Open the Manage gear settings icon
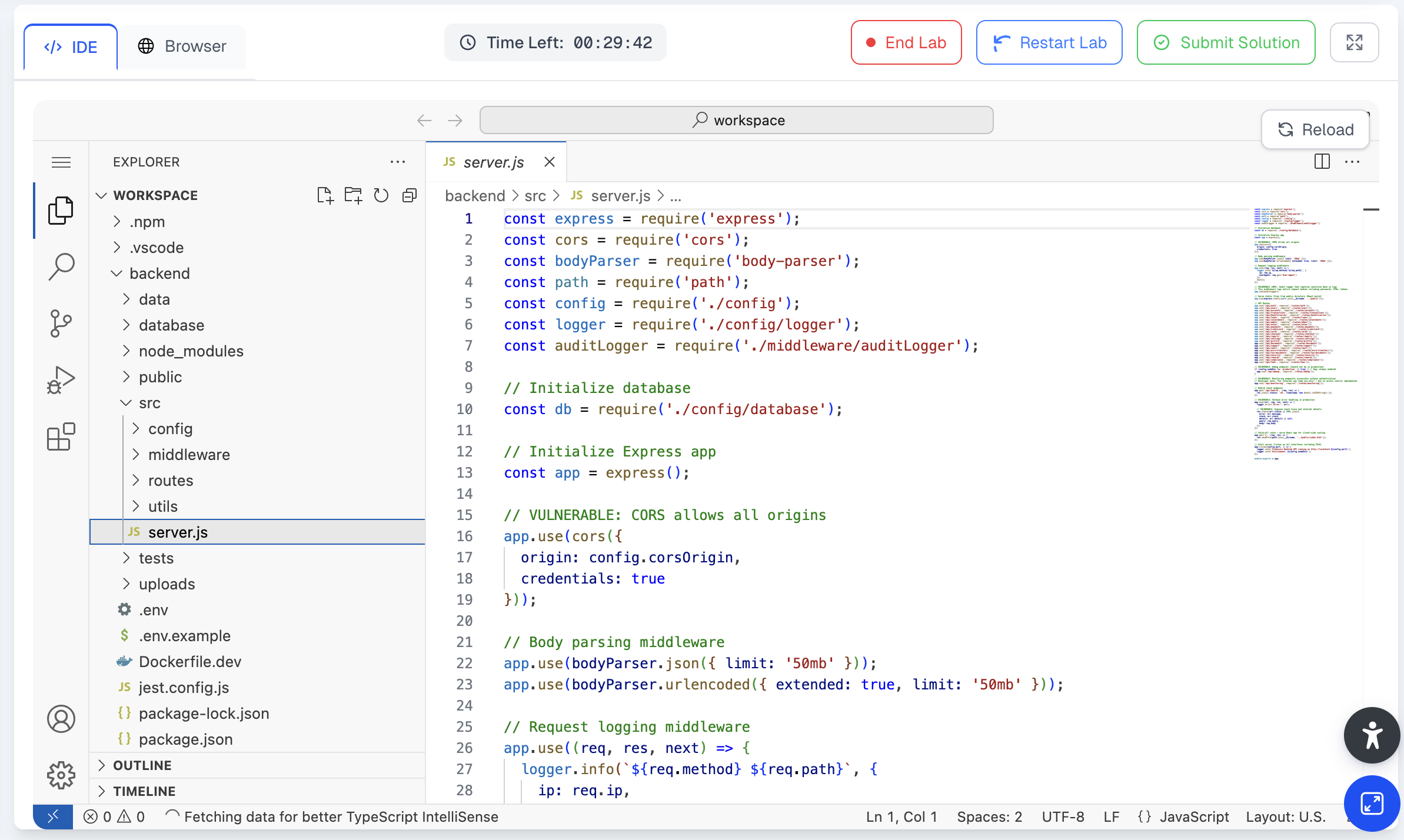This screenshot has height=840, width=1404. (x=61, y=775)
